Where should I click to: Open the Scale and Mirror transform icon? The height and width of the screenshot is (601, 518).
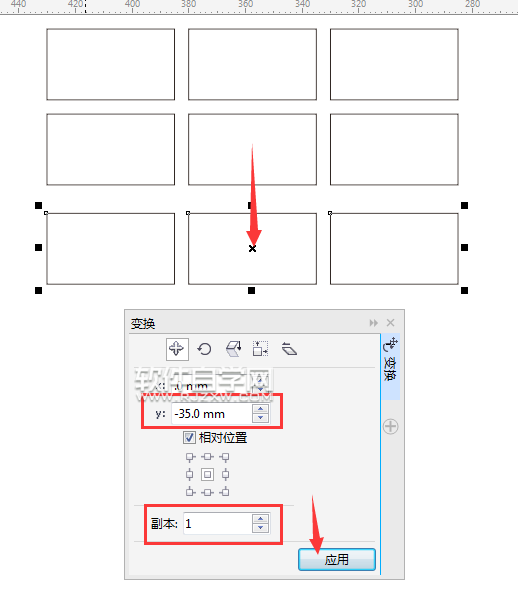233,349
